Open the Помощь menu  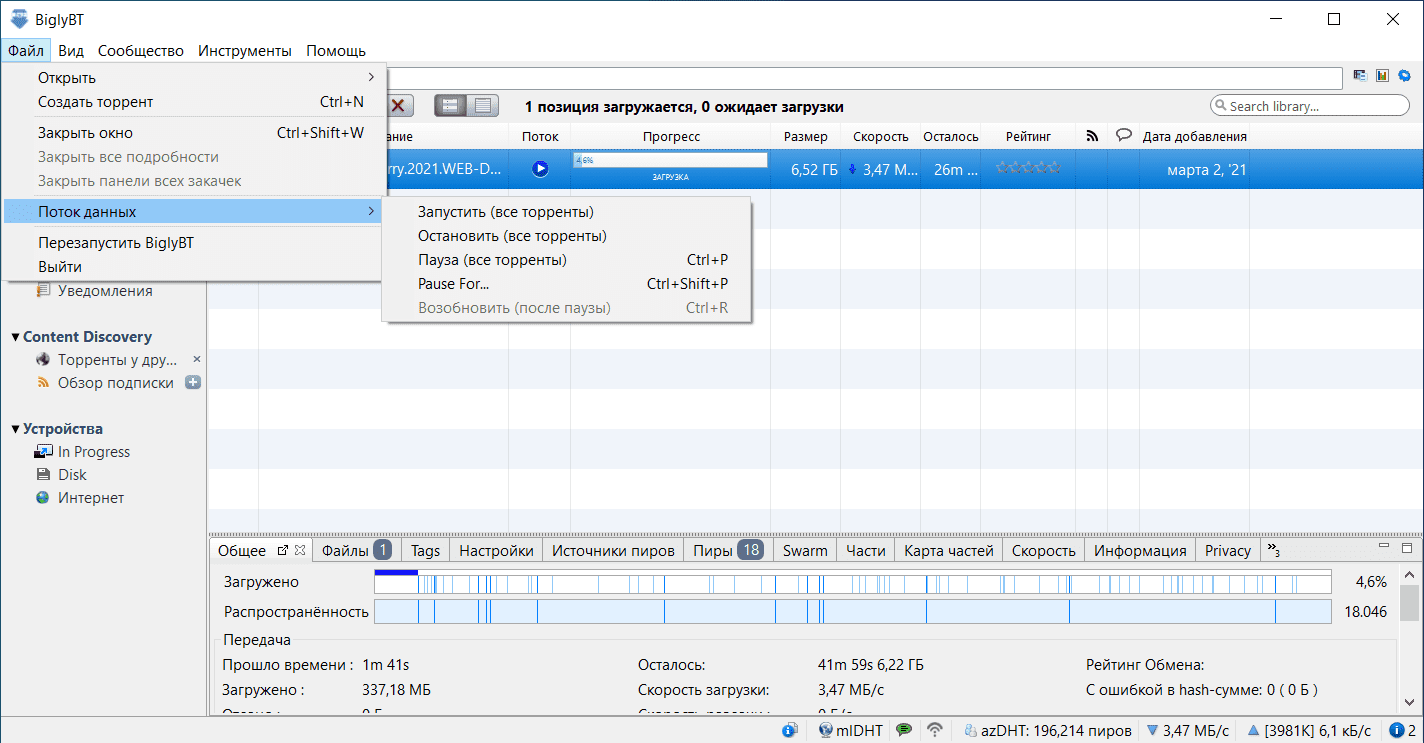(x=336, y=51)
